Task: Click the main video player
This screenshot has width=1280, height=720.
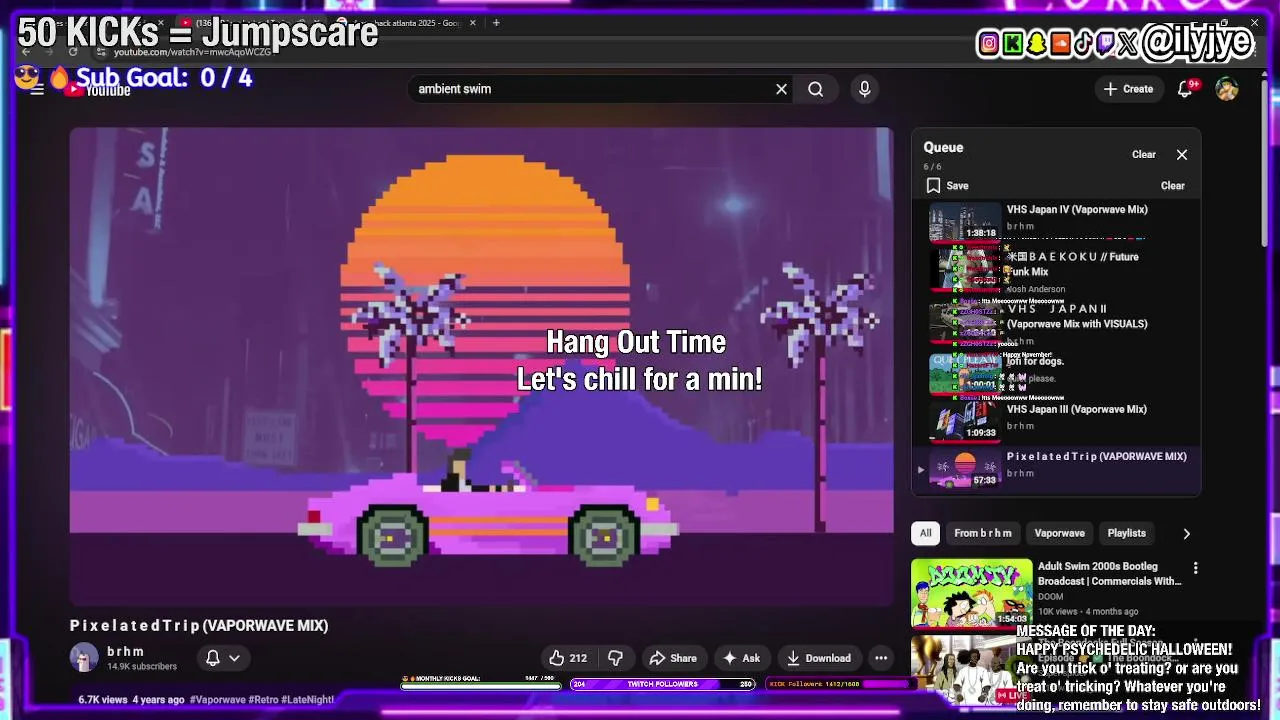Action: click(481, 366)
